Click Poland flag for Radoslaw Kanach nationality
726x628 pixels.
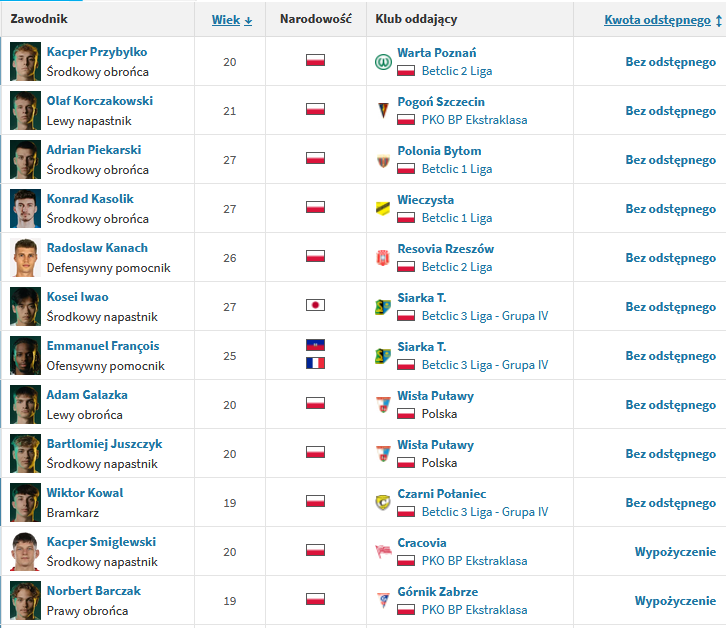315,256
